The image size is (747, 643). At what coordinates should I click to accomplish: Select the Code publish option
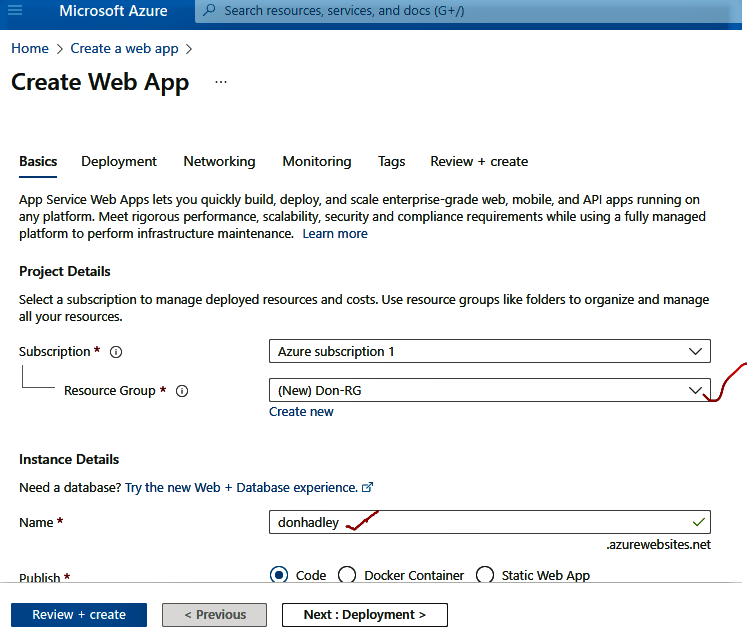279,575
